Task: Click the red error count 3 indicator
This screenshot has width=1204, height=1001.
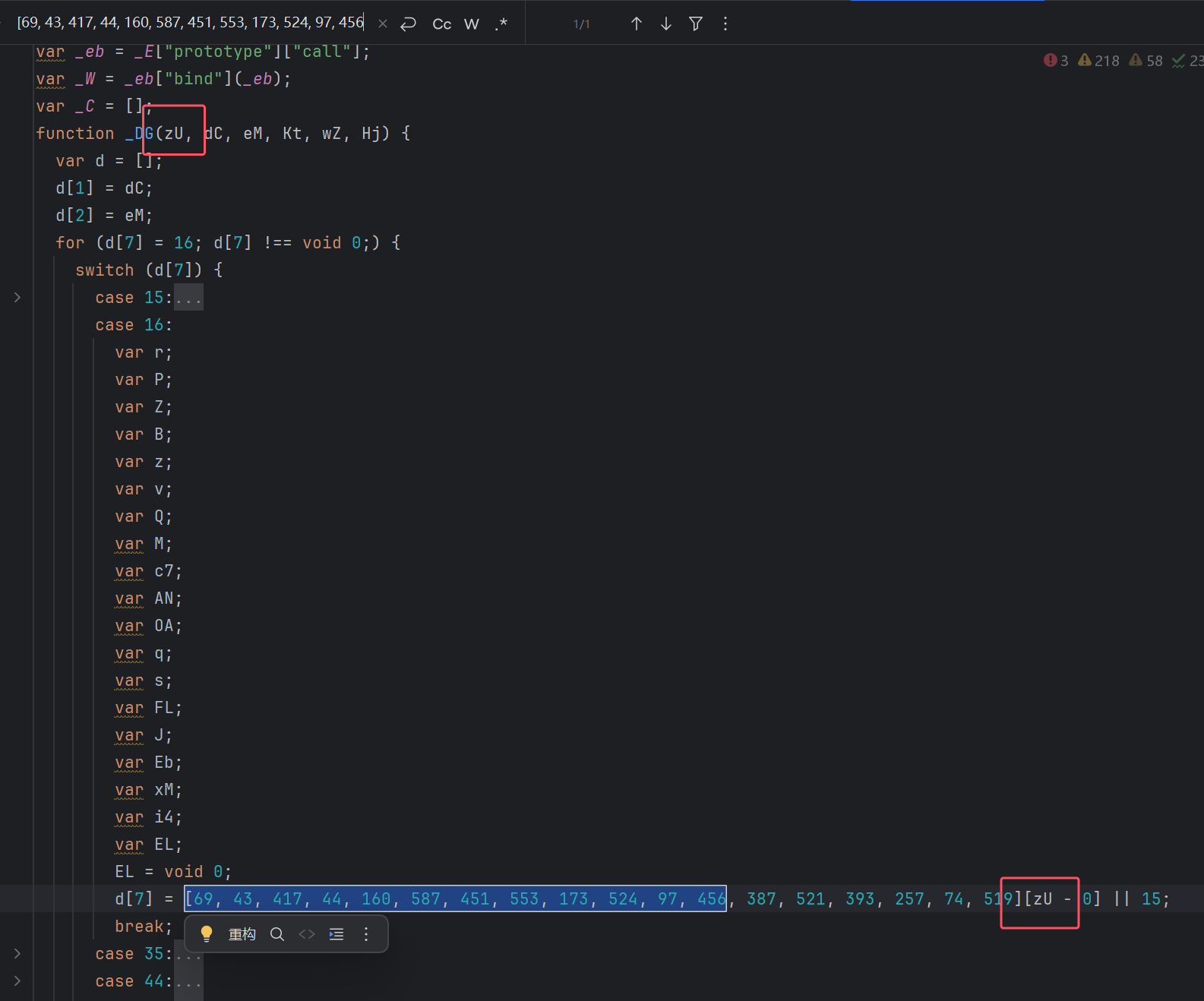Action: [1056, 61]
